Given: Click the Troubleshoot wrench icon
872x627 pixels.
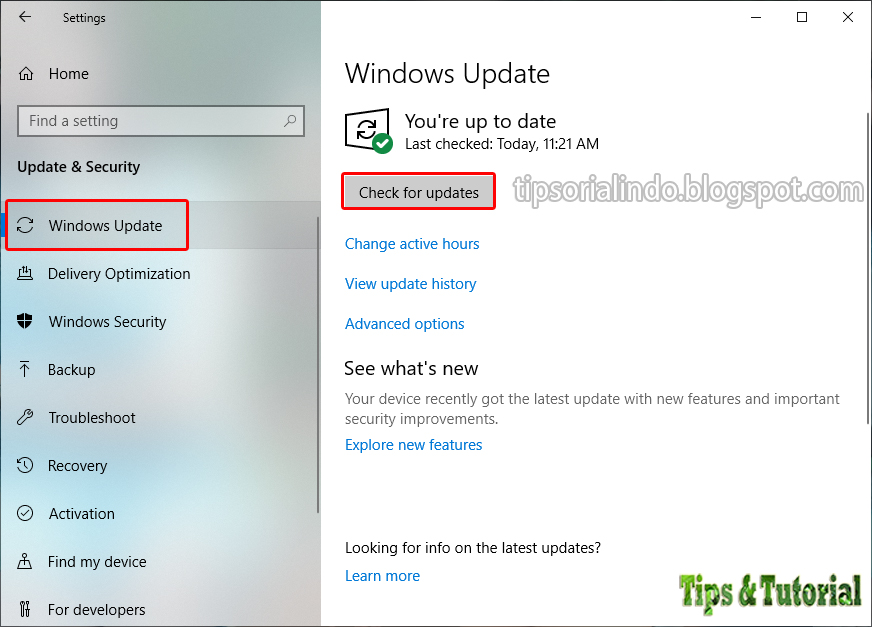Looking at the screenshot, I should (x=24, y=417).
